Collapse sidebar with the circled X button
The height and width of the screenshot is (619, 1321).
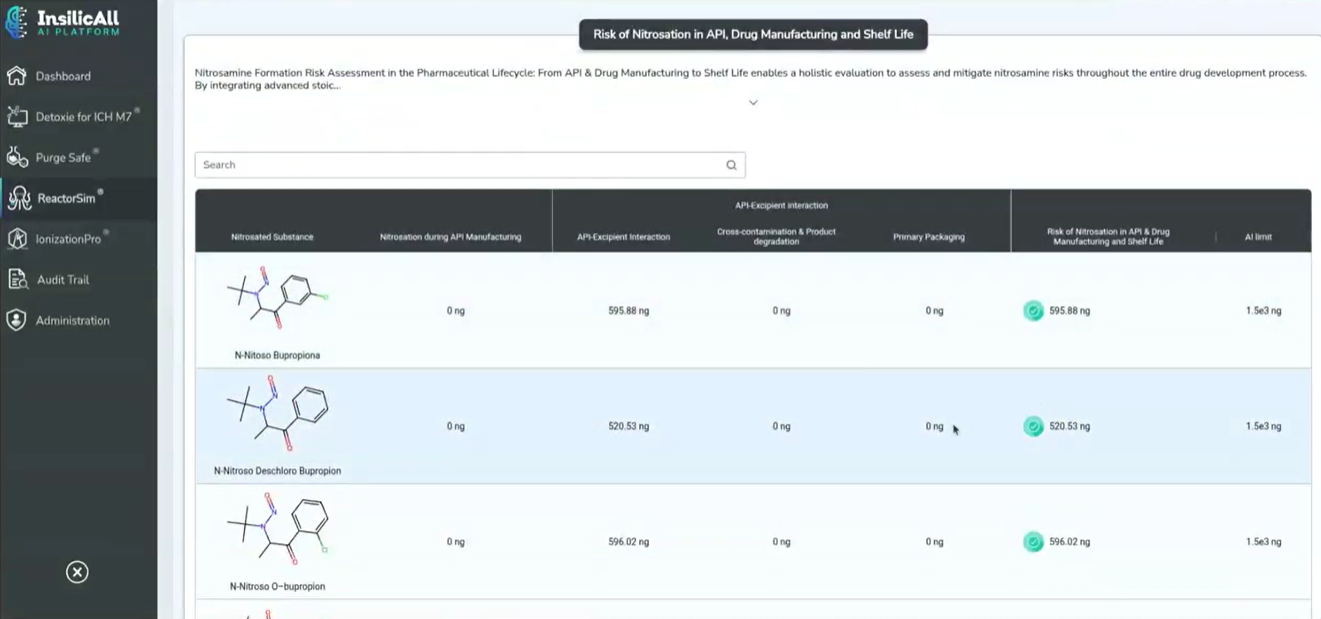pyautogui.click(x=77, y=572)
